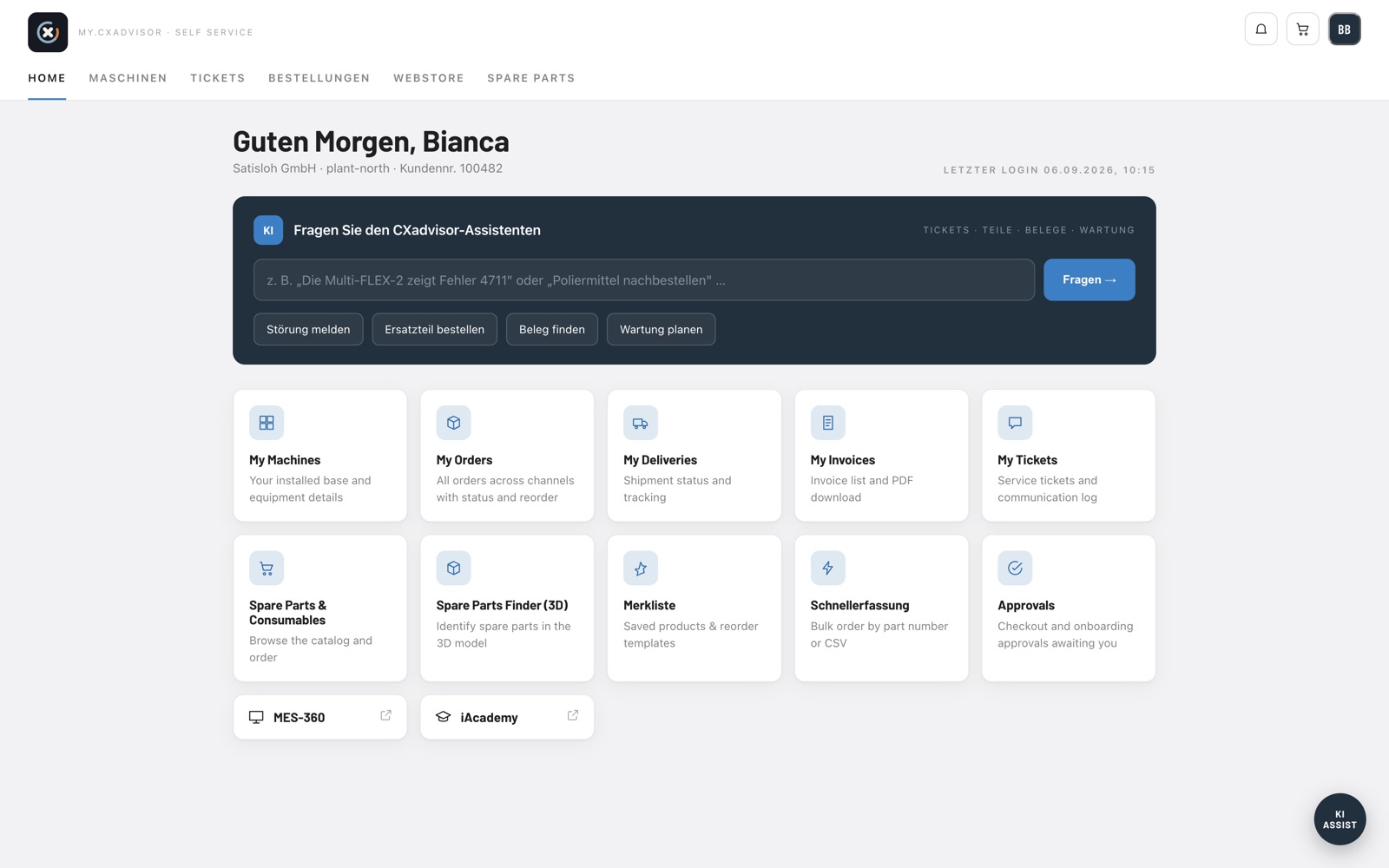Launch the MES-360 label

tap(299, 717)
